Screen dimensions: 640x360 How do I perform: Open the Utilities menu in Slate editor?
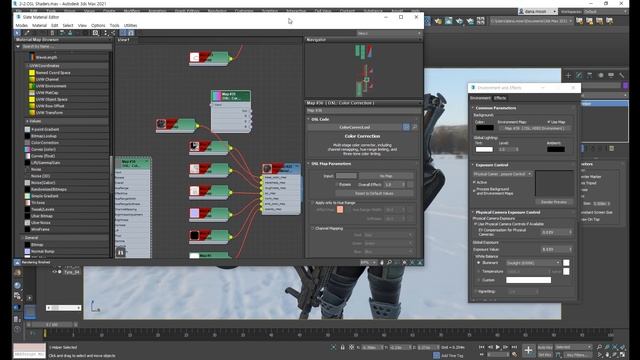point(131,25)
